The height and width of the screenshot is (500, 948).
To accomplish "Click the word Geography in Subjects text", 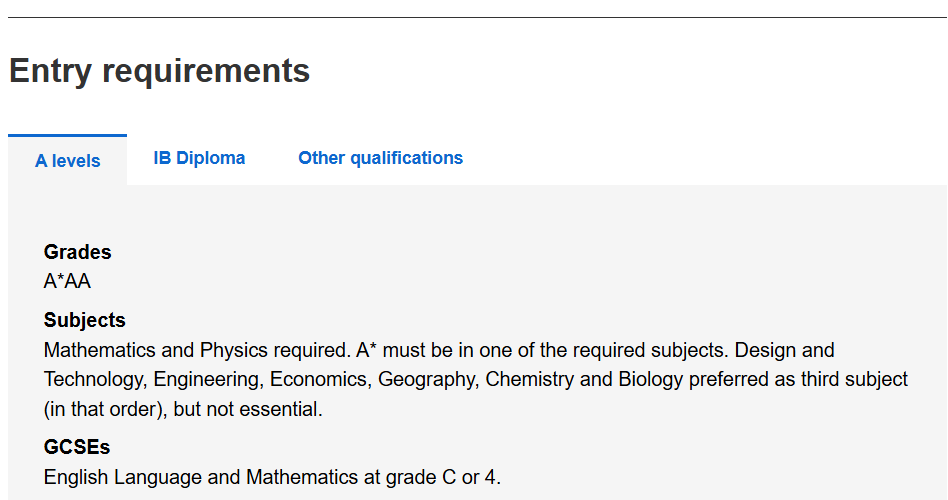I will (428, 380).
